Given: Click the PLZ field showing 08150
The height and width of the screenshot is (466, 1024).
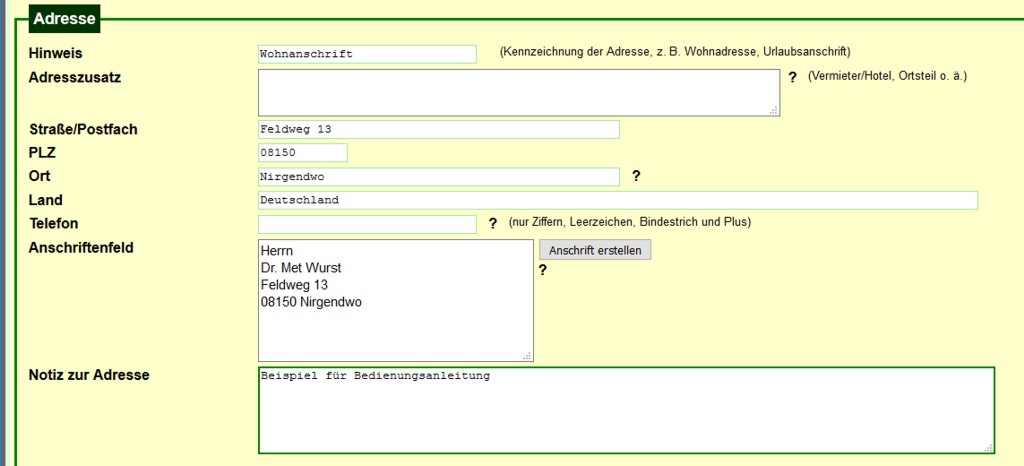Looking at the screenshot, I should (302, 152).
